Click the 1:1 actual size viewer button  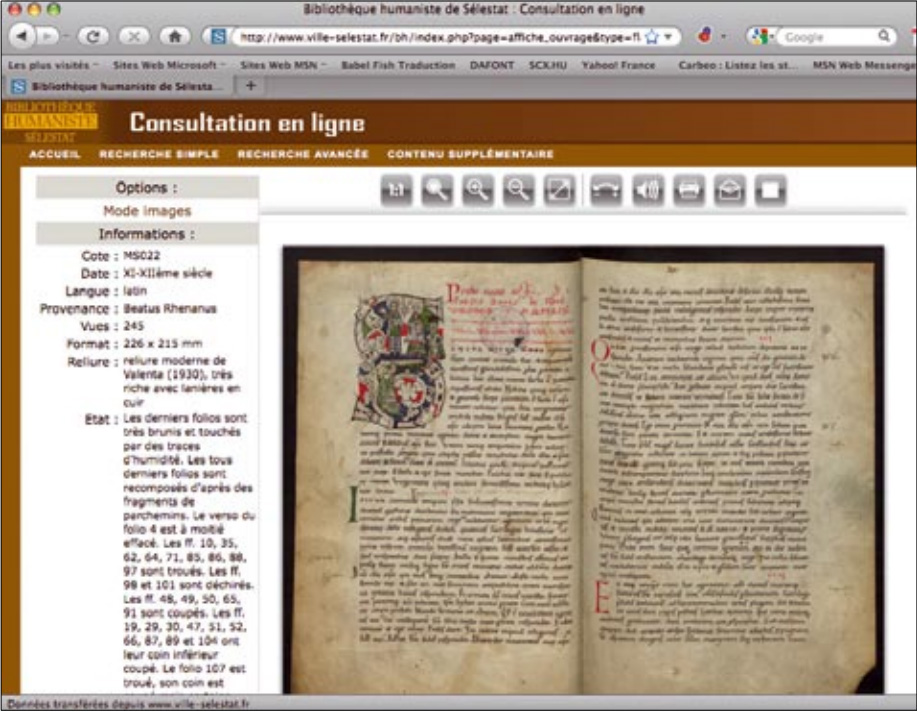point(396,190)
